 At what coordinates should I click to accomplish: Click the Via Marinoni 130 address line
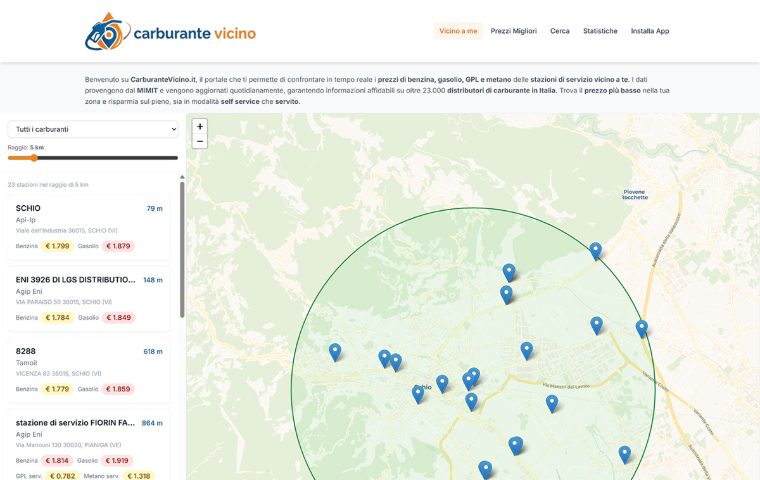coord(68,445)
